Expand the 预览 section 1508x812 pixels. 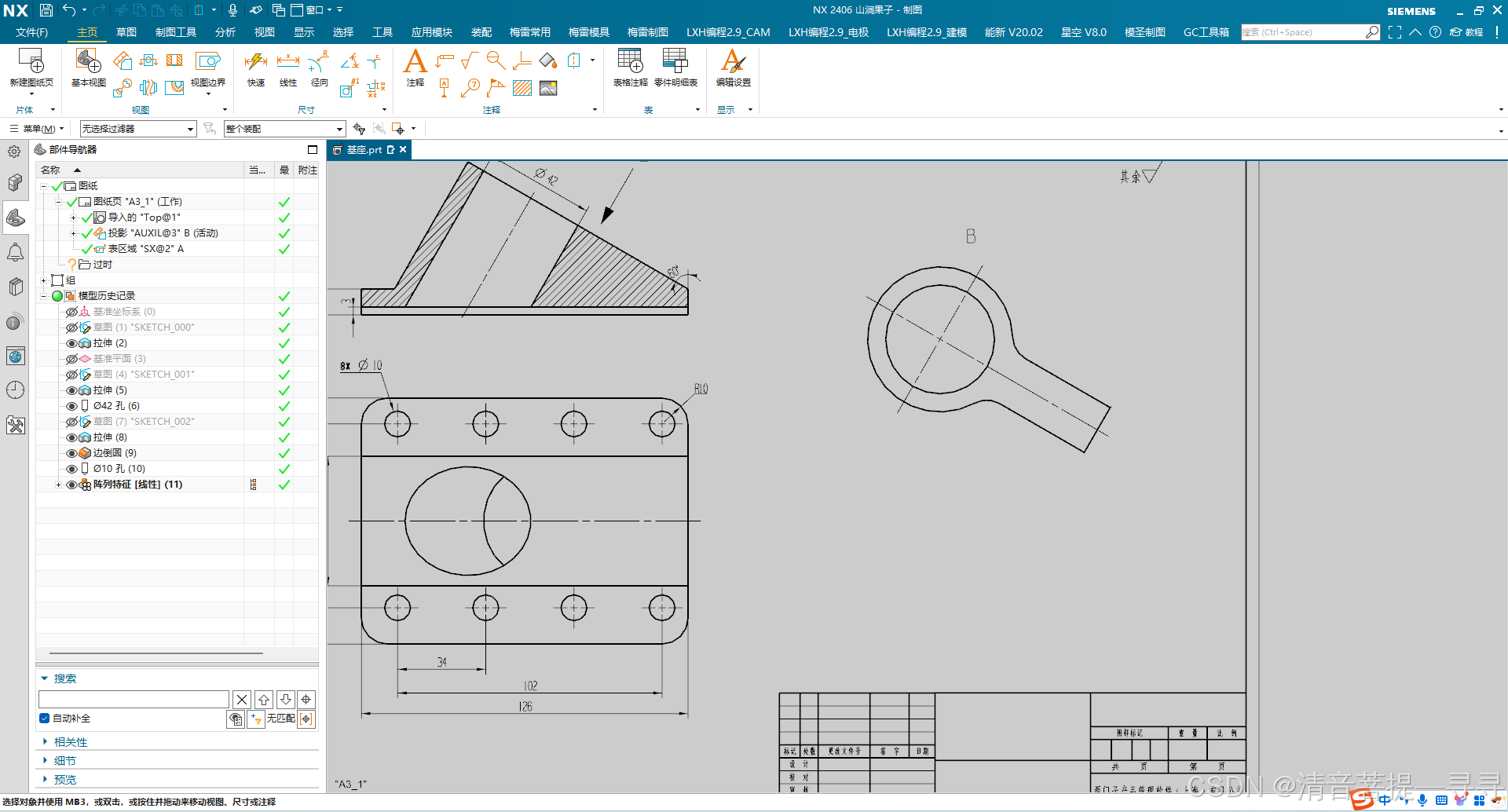(x=46, y=779)
